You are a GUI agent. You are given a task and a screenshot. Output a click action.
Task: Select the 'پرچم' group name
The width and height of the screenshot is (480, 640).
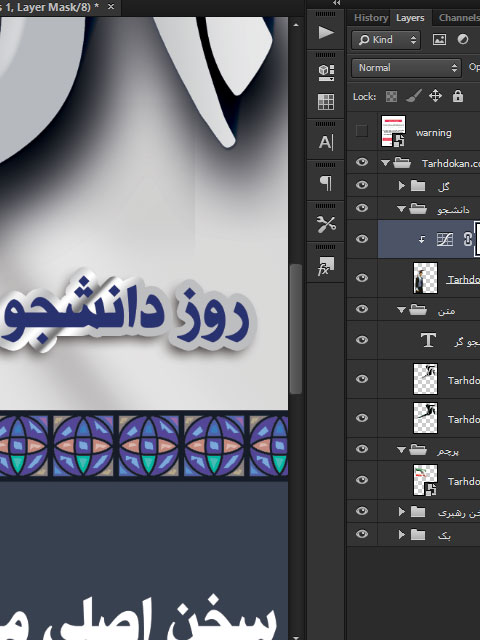point(448,451)
